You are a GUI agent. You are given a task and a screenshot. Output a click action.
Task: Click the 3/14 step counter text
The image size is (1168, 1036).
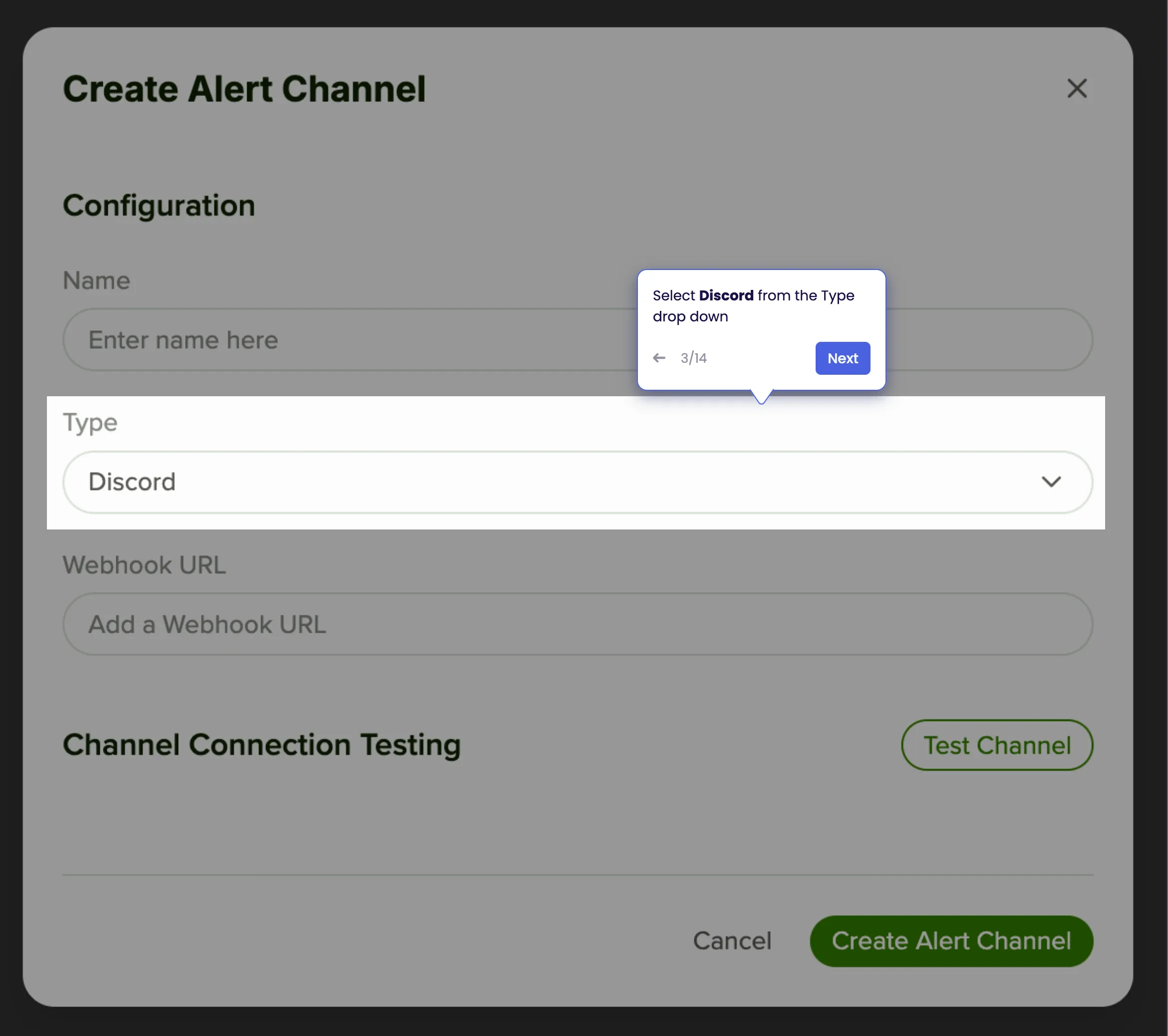pos(693,358)
